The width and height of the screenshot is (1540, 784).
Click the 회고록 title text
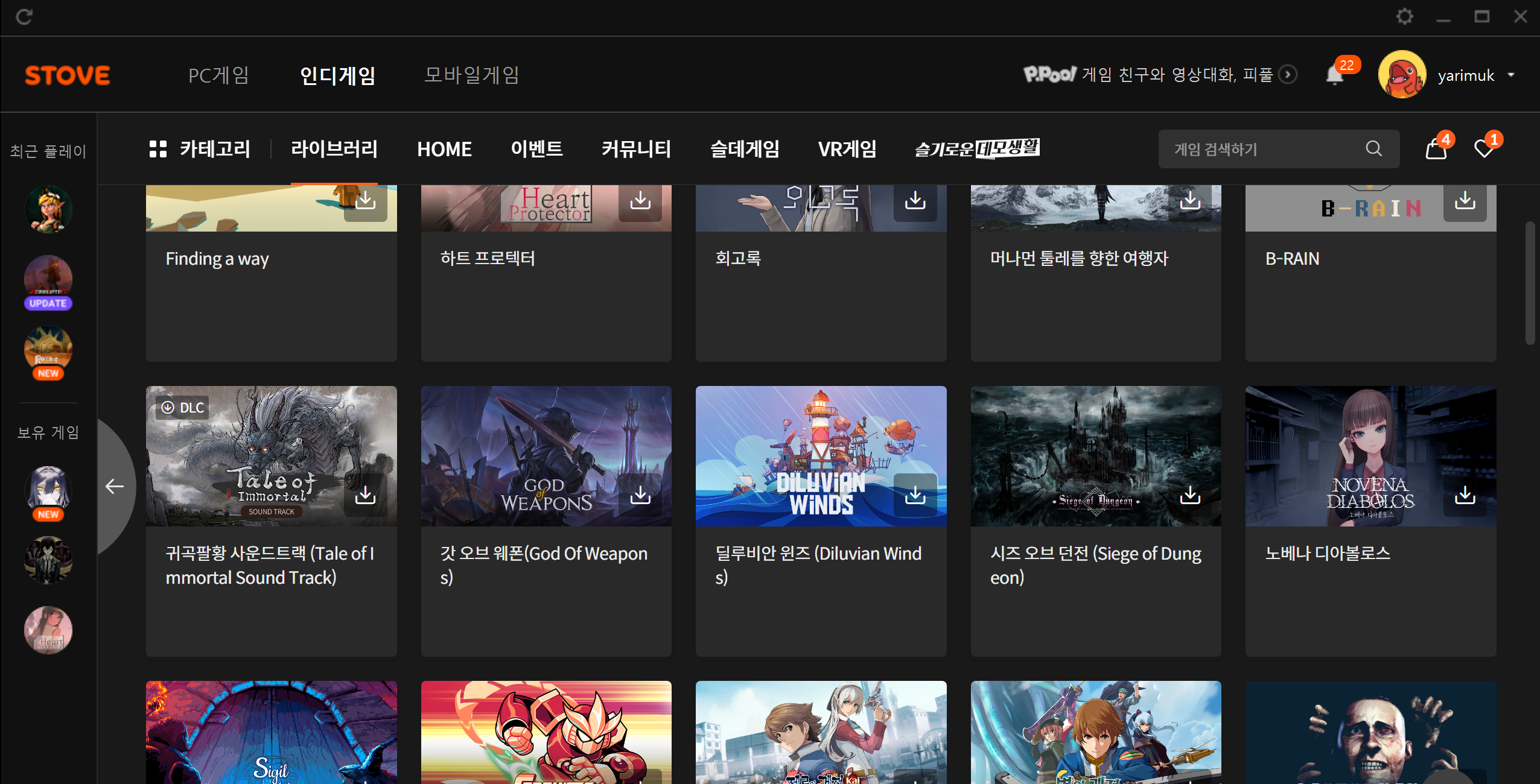pos(738,258)
